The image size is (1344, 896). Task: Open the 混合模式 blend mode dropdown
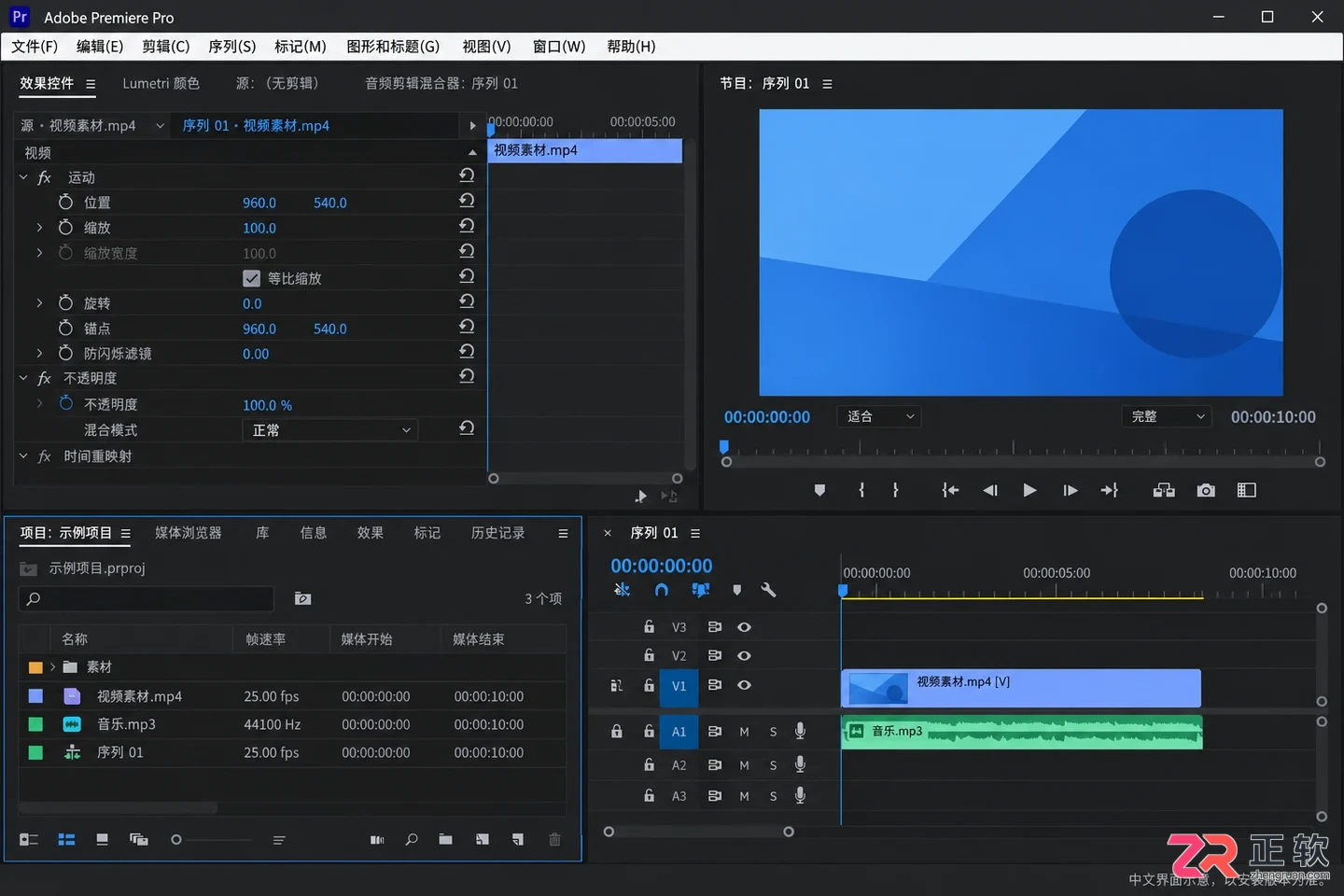[329, 430]
